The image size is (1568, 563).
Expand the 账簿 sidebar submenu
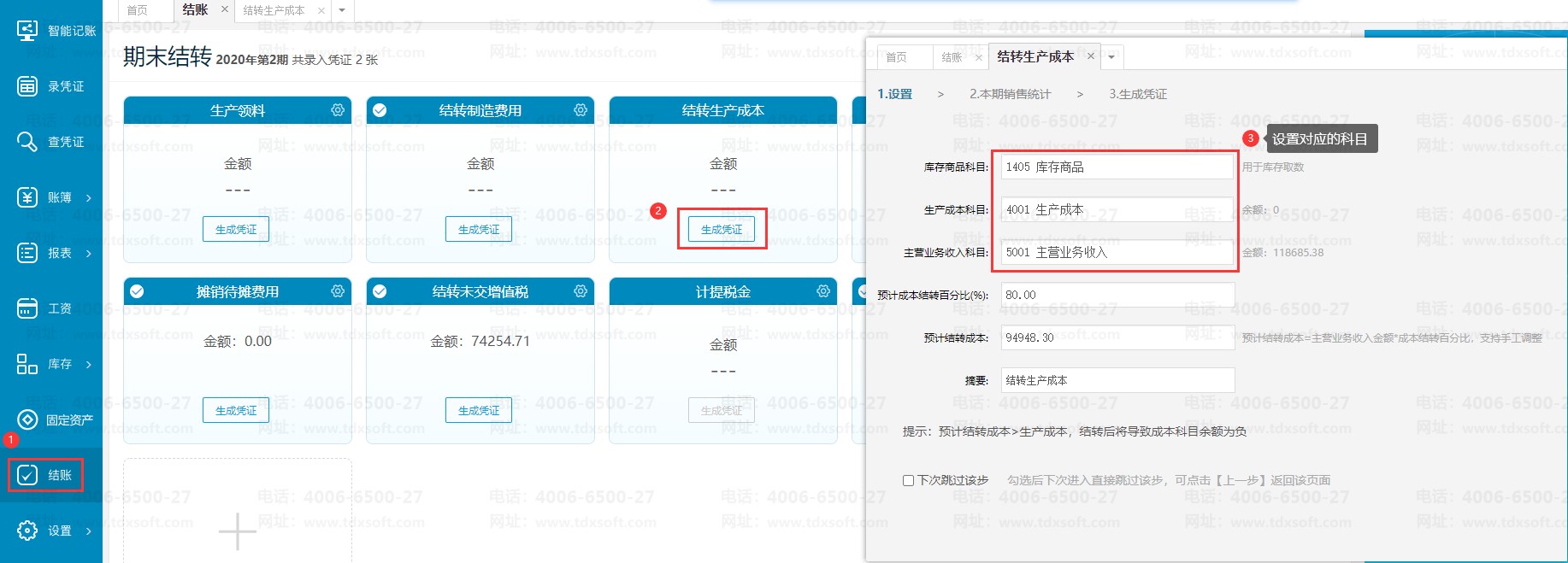point(88,198)
